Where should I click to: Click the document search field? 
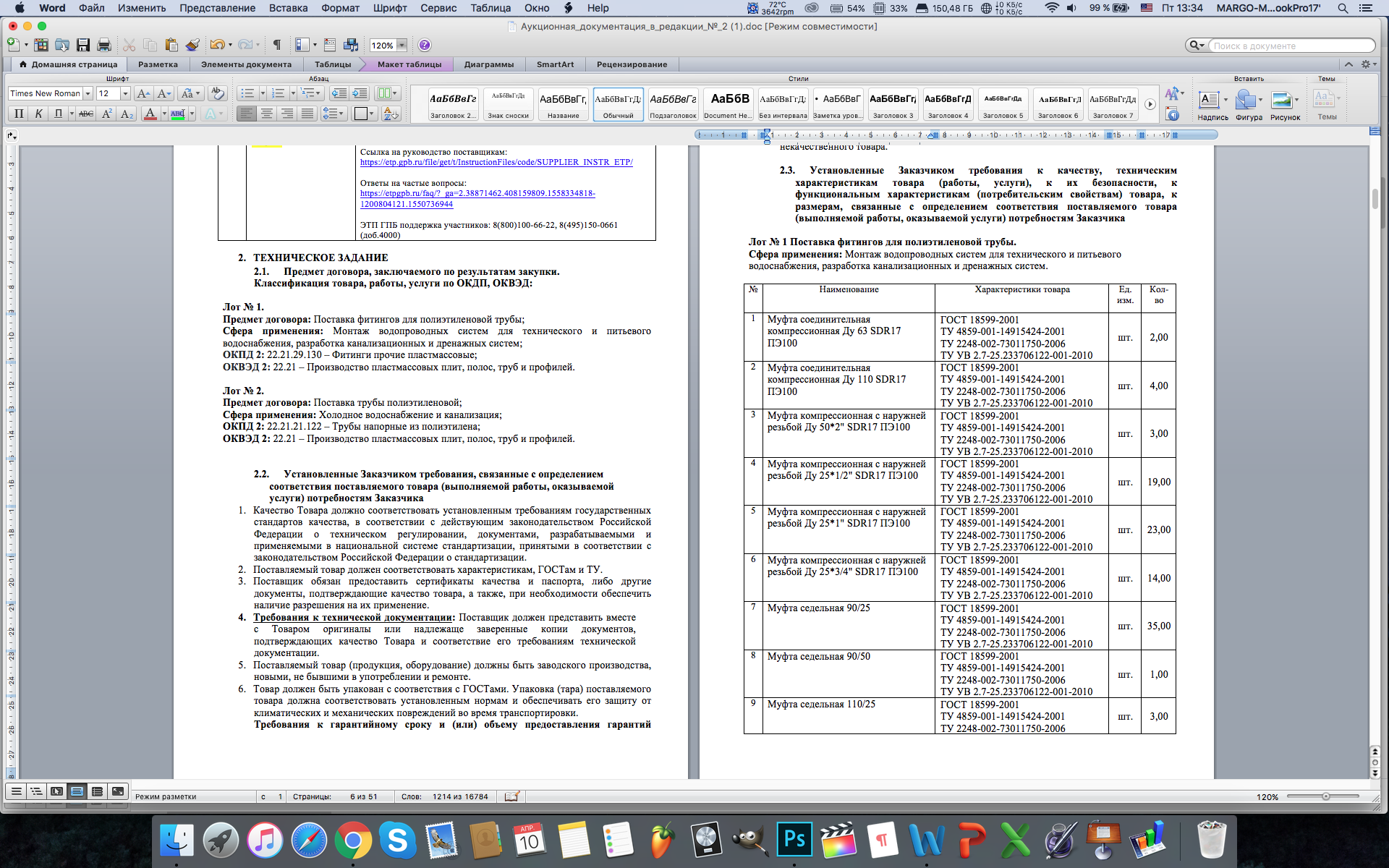point(1291,46)
